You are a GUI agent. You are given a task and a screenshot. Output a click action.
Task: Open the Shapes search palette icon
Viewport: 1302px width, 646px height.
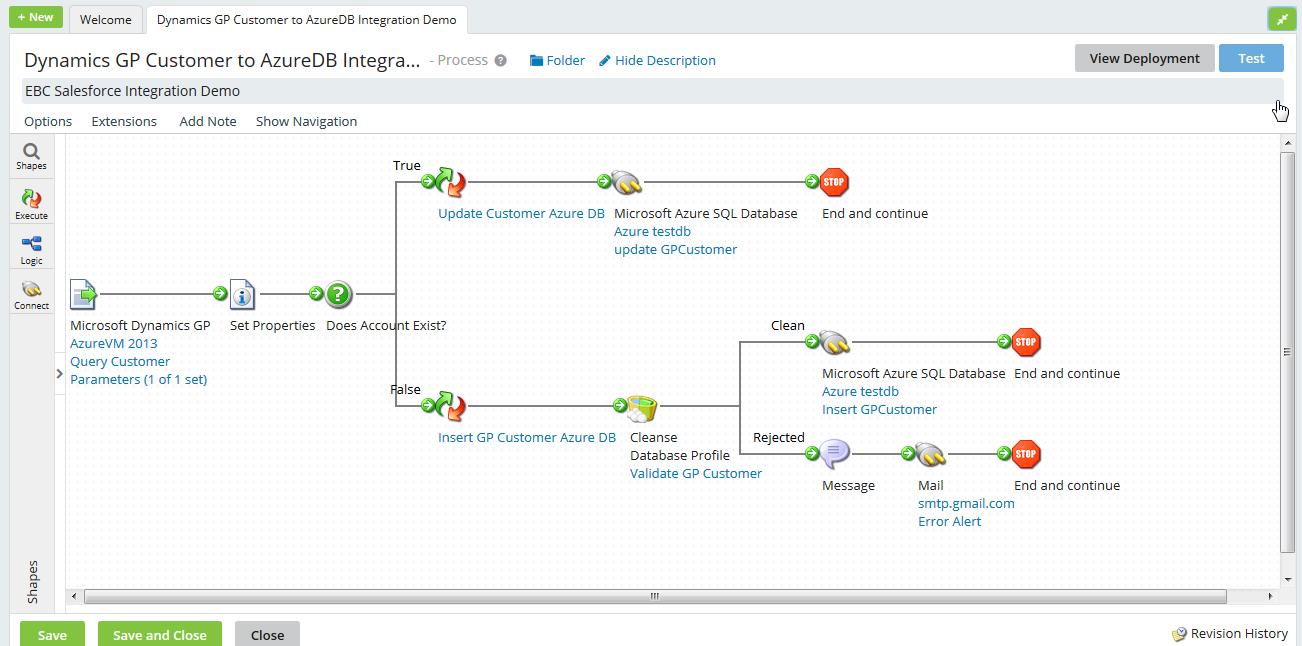tap(31, 156)
